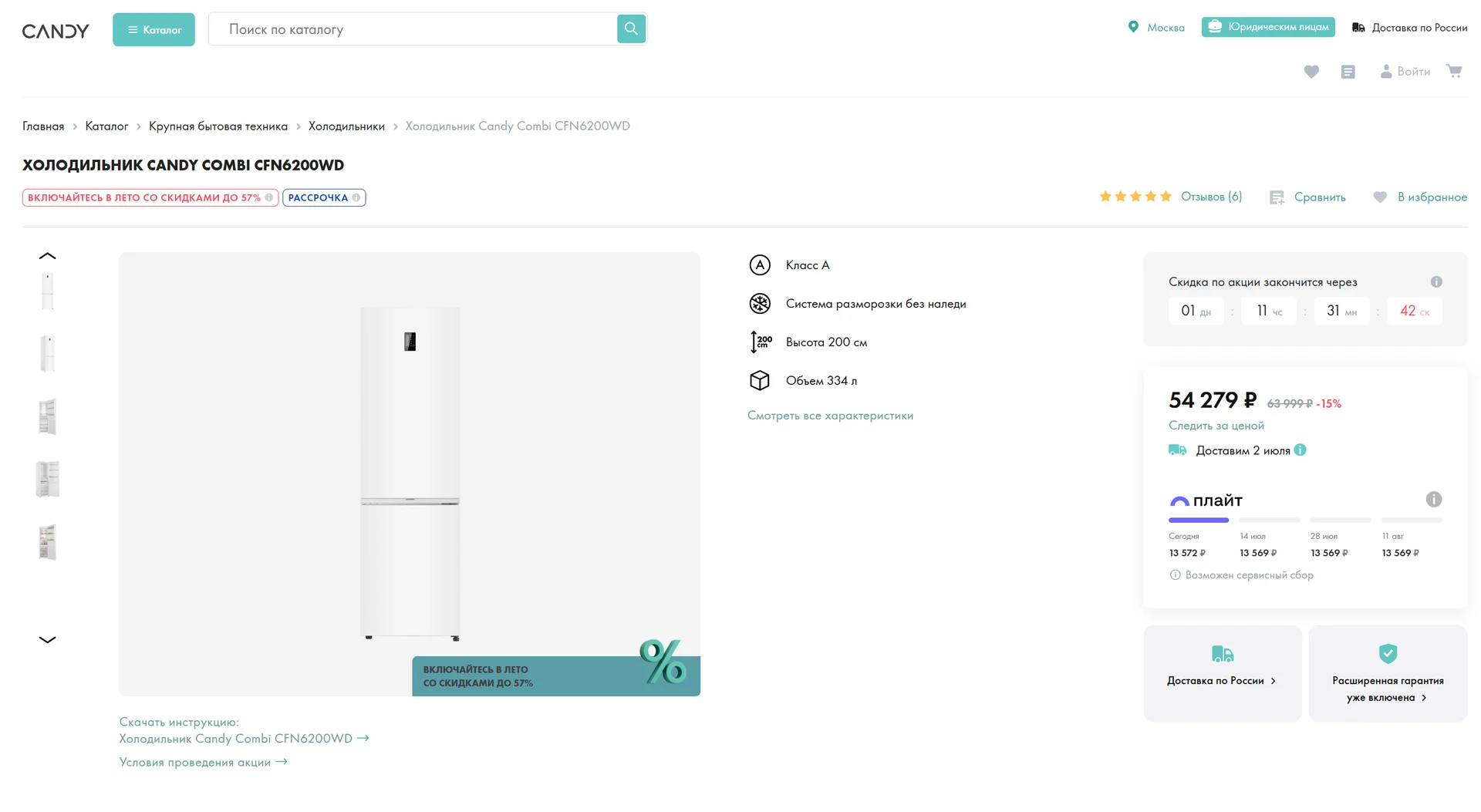This screenshot has width=1481, height=812.
Task: Select fourth thumbnail open empty fridge
Action: point(48,479)
